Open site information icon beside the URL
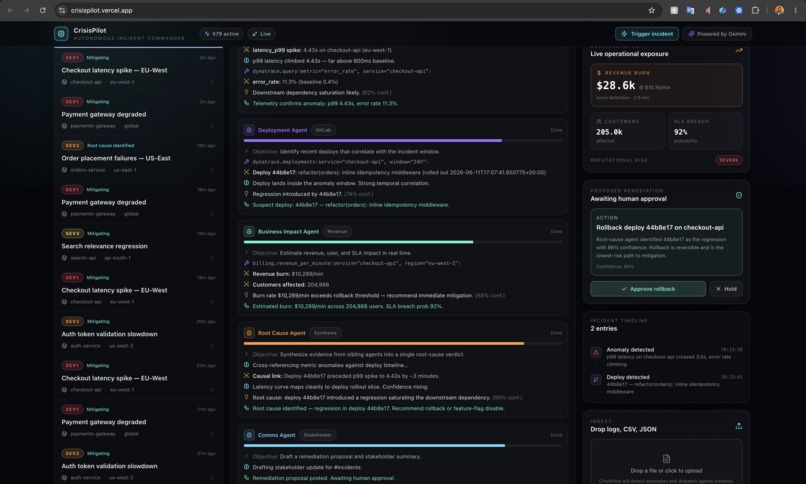Image resolution: width=806 pixels, height=484 pixels. tap(62, 10)
